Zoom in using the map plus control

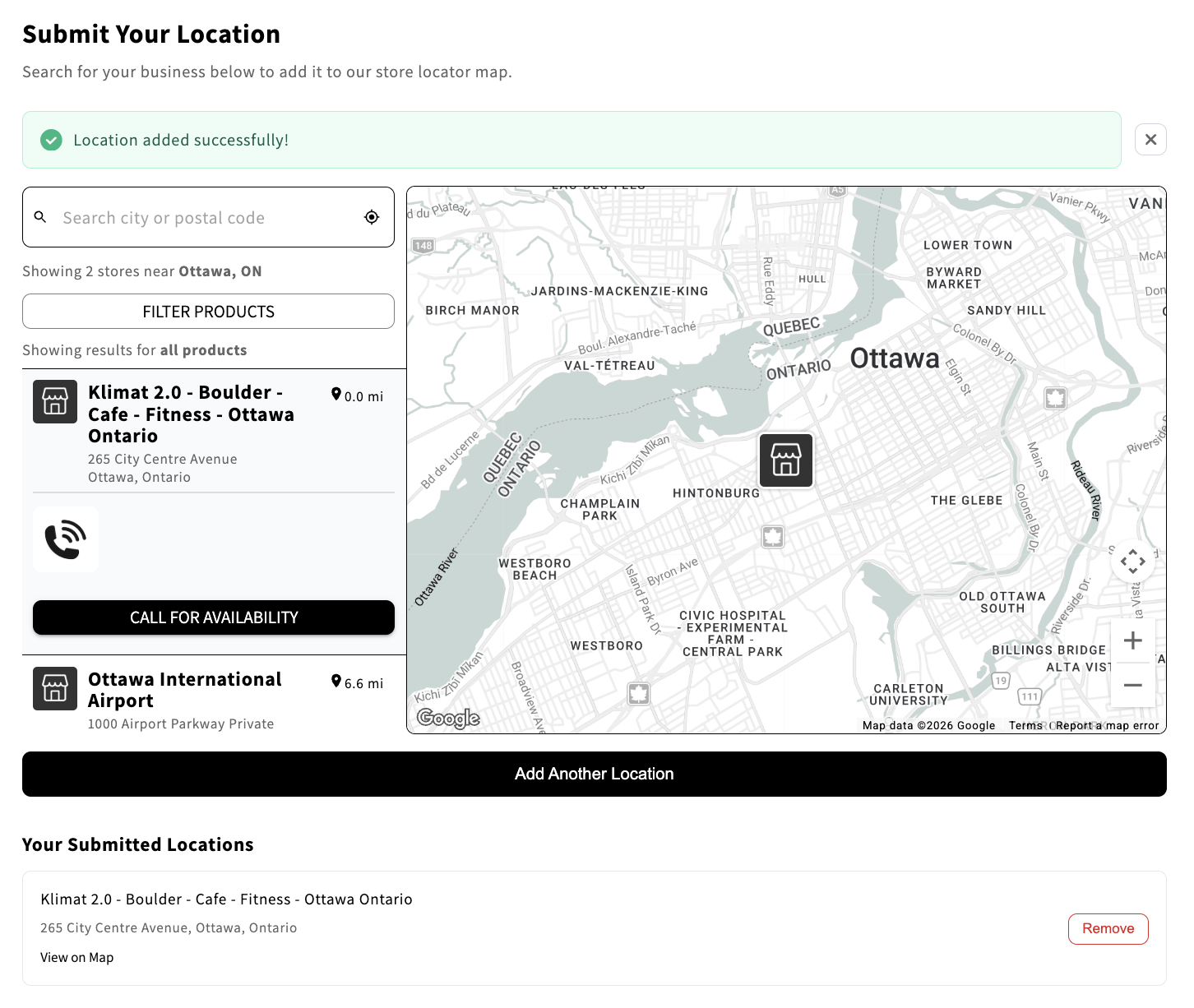click(x=1132, y=640)
